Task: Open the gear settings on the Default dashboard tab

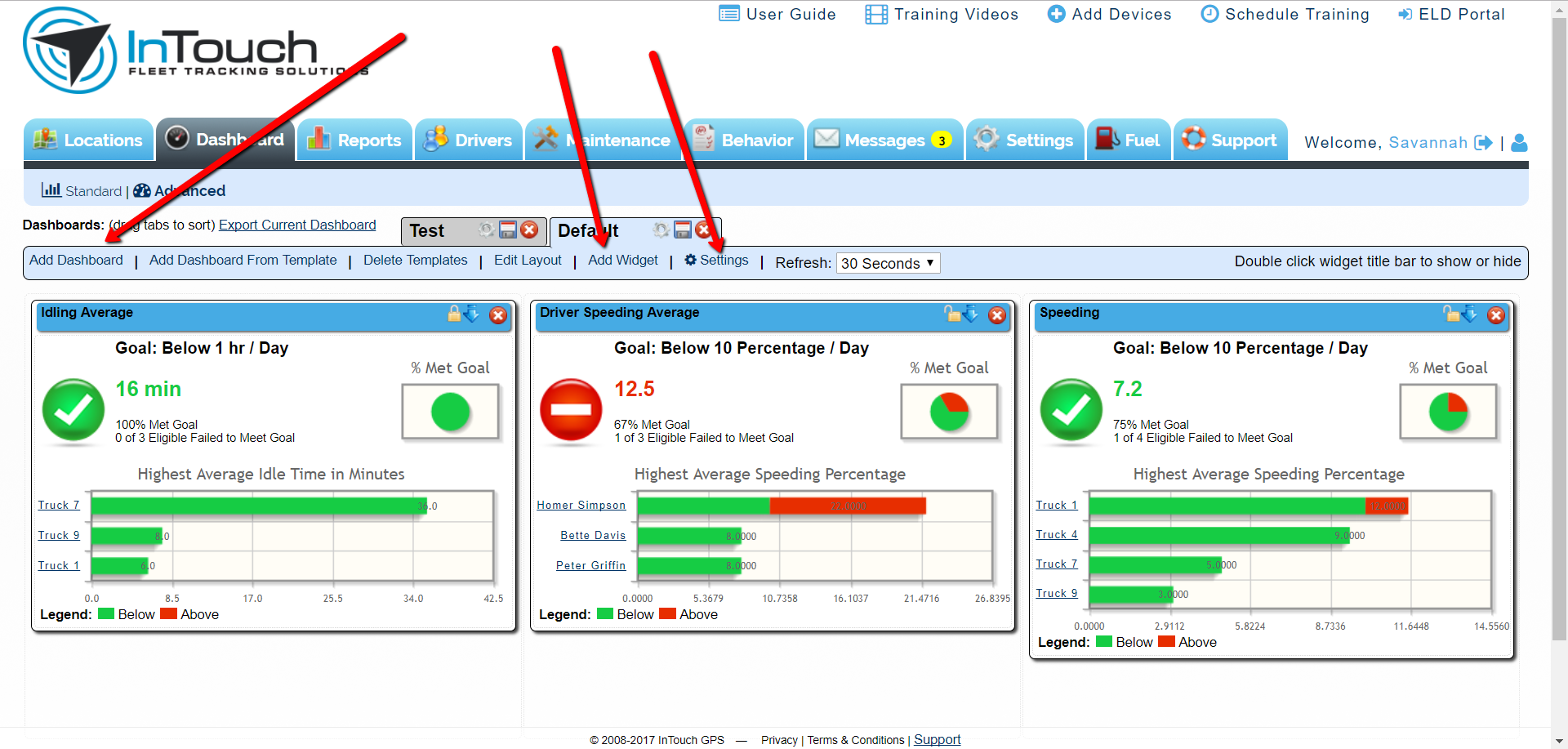Action: 661,230
